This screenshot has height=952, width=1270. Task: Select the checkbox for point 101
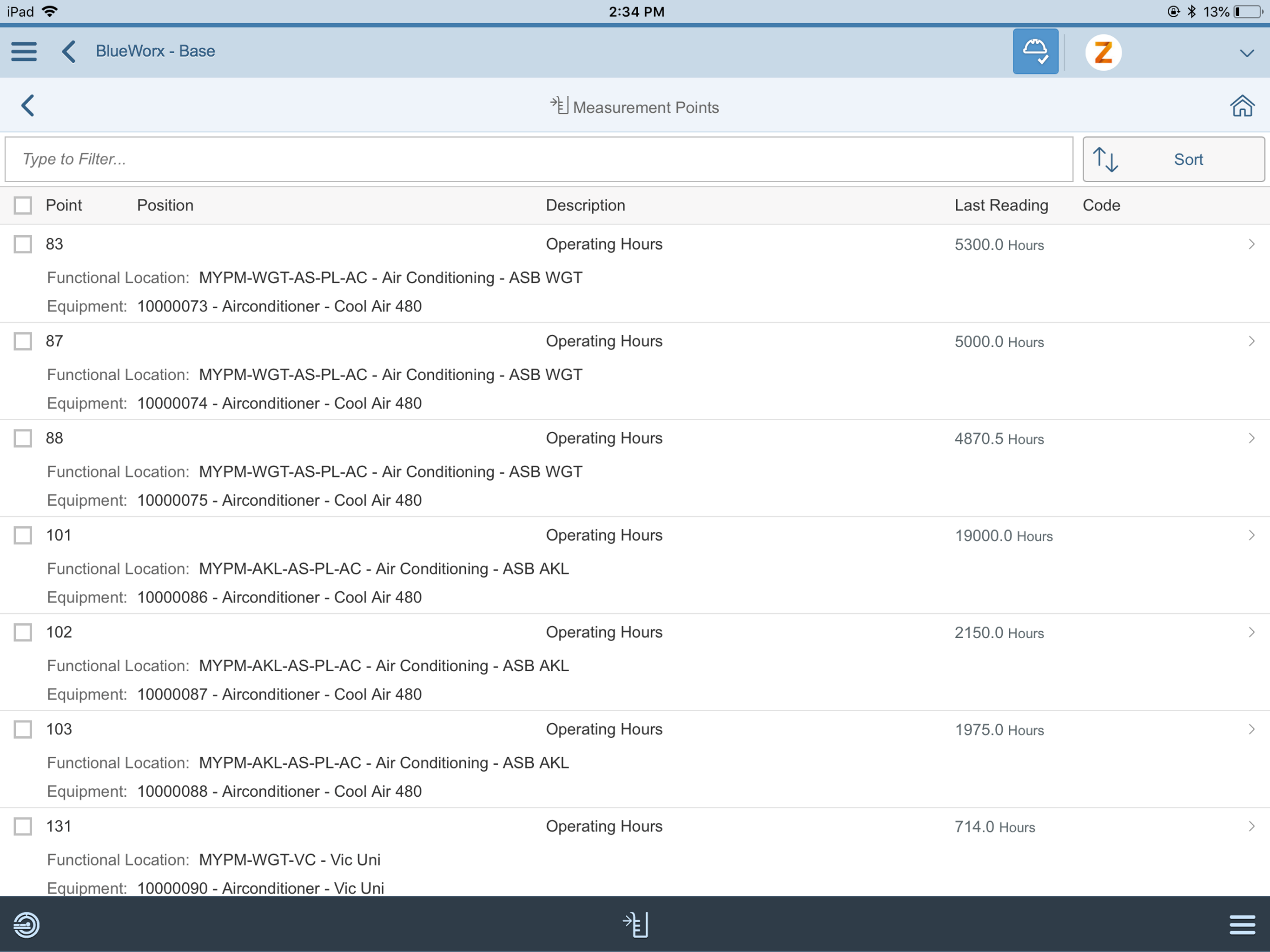coord(23,535)
